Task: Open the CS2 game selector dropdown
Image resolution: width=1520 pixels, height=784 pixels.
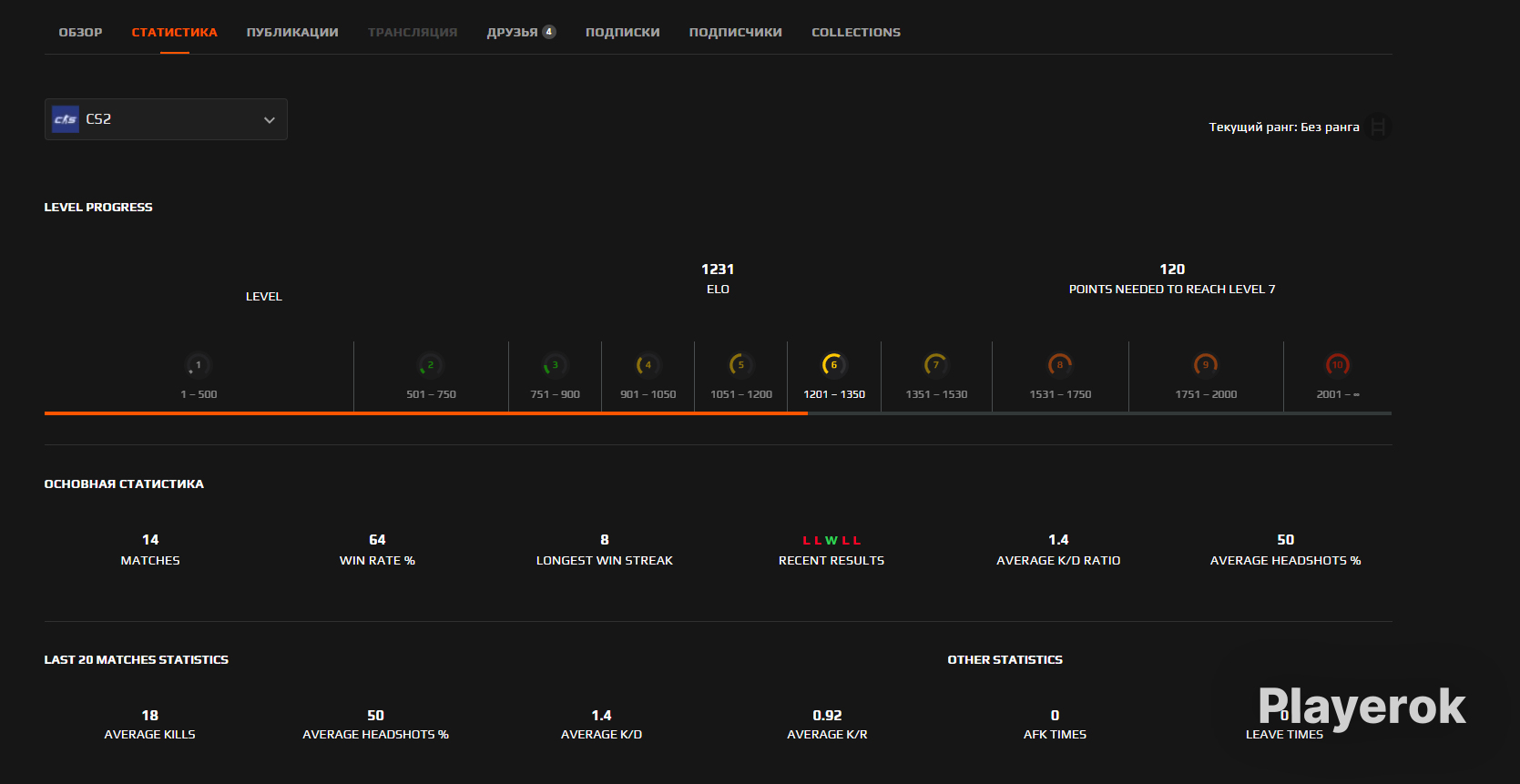Action: click(166, 119)
